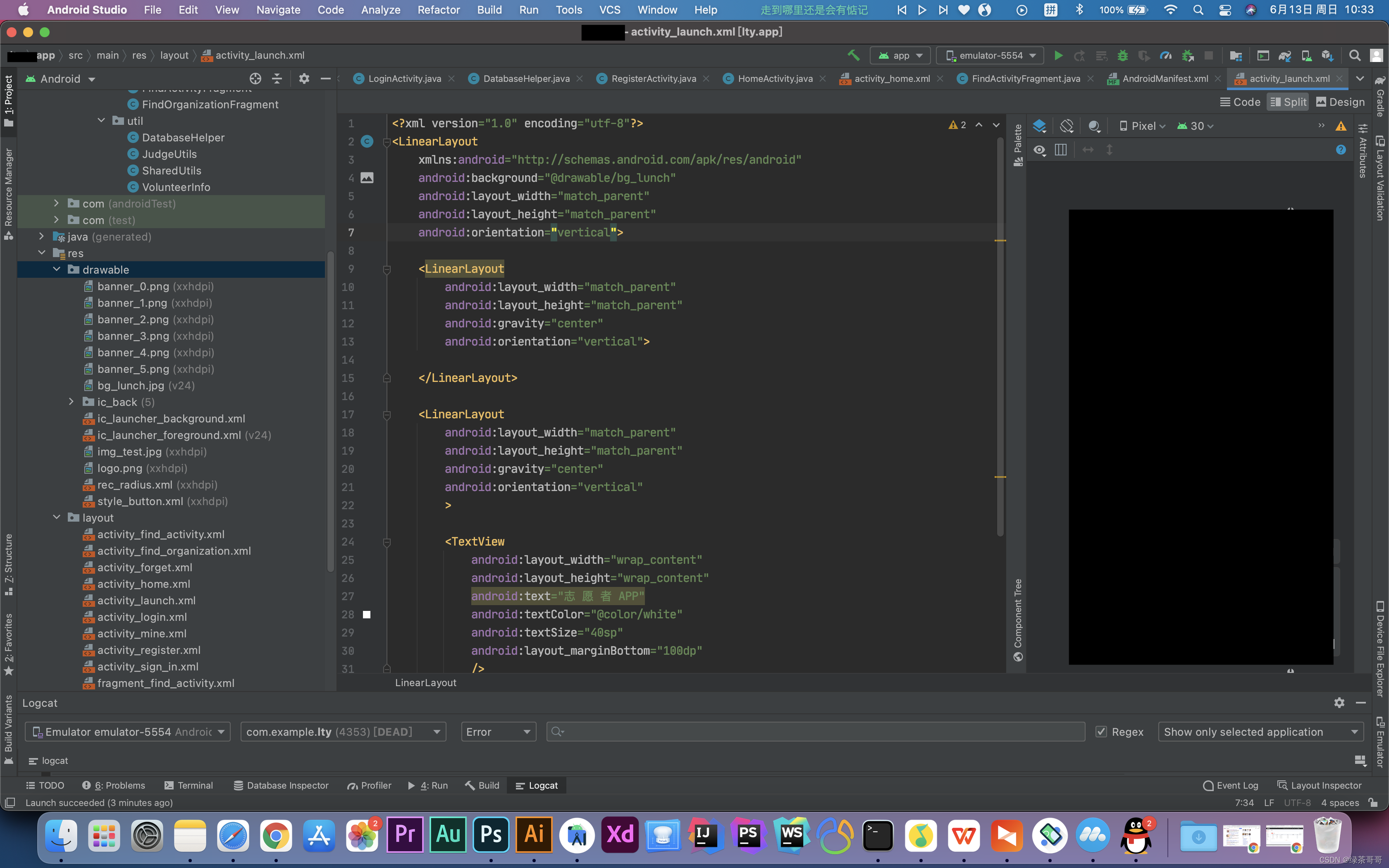Toggle the Regex checkbox in Logcat
1389x868 pixels.
[x=1101, y=731]
